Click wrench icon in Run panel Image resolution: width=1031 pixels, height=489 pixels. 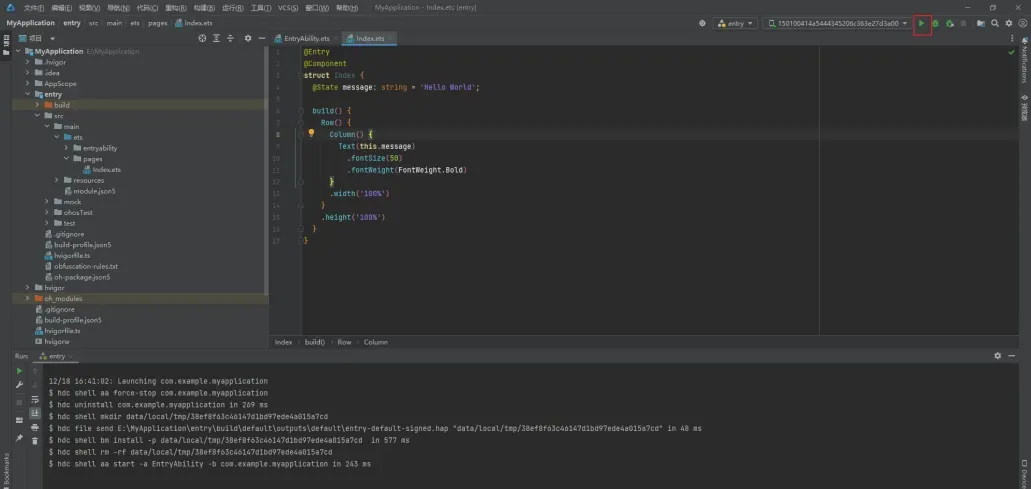pos(19,384)
